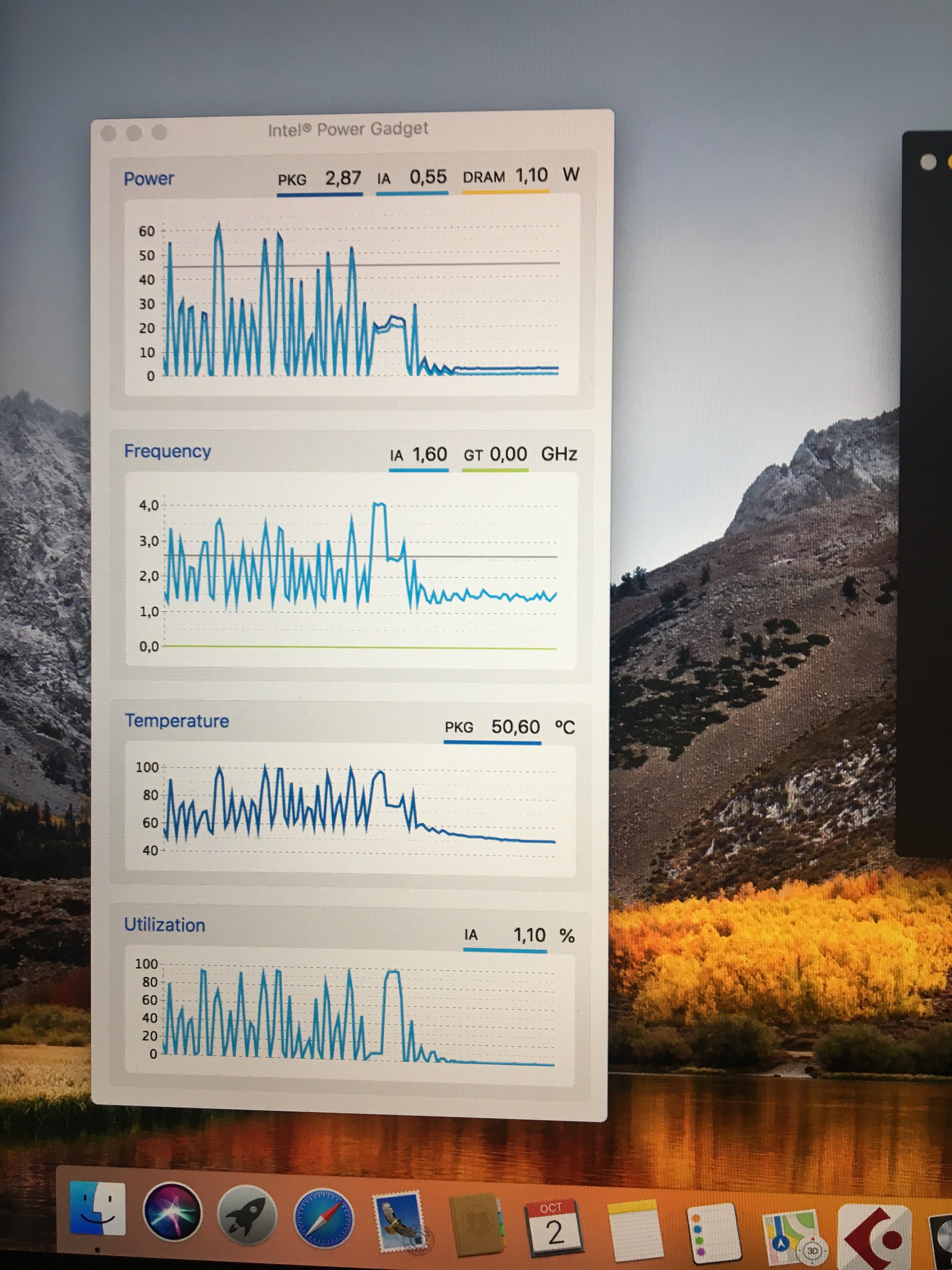Zoom the Intel Power Gadget window

pos(159,132)
